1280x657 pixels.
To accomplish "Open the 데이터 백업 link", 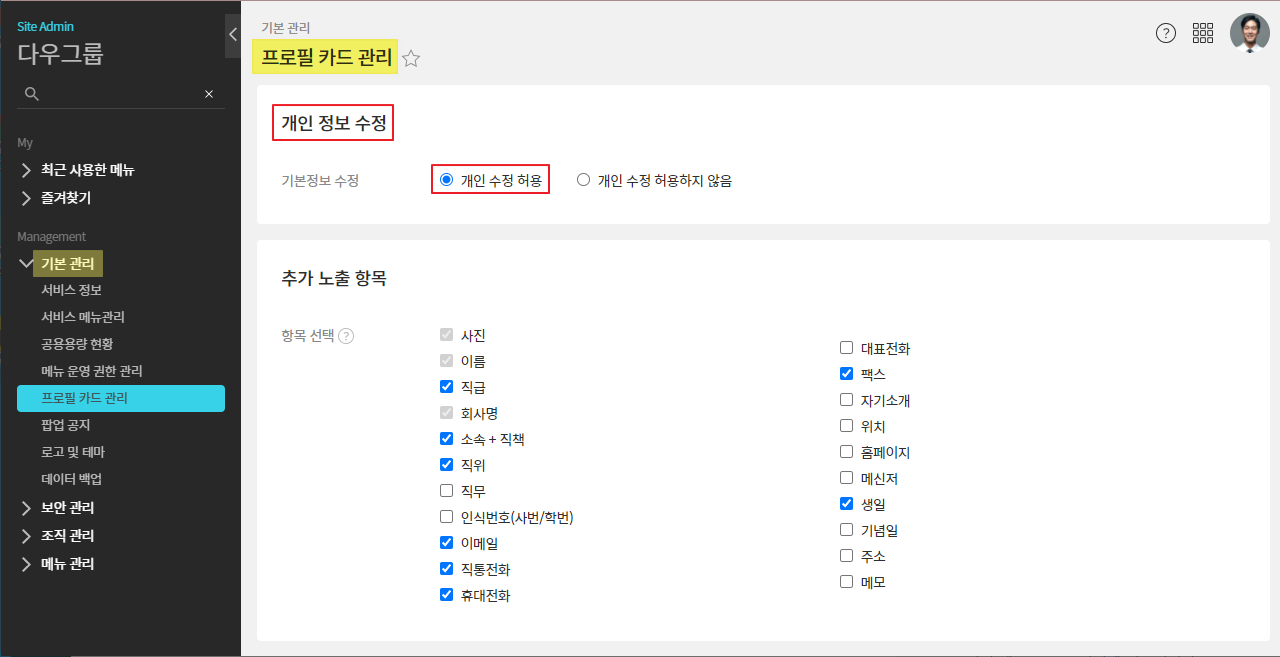I will [x=71, y=479].
